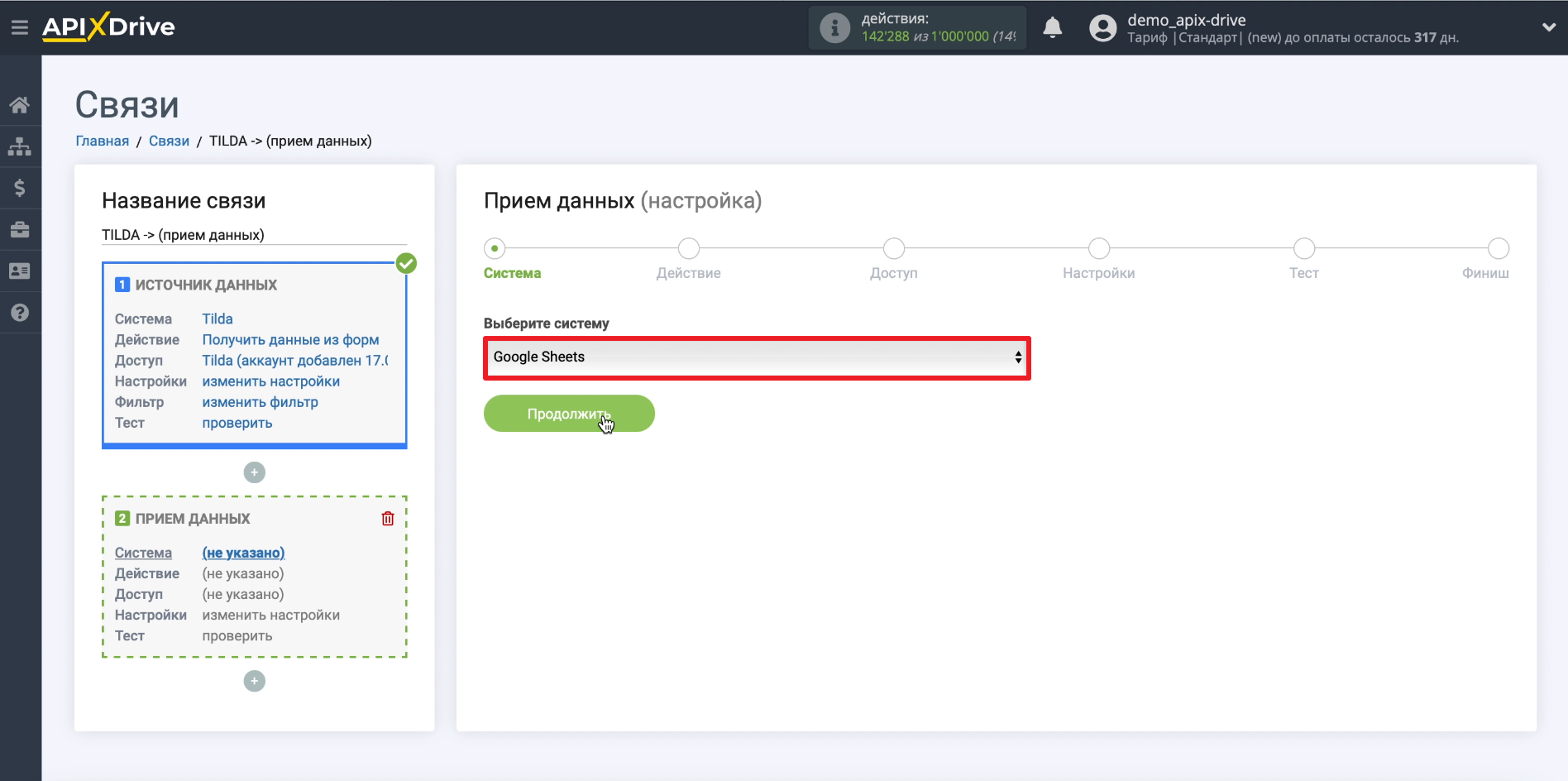Click the help question mark icon
This screenshot has height=781, width=1568.
pos(20,313)
